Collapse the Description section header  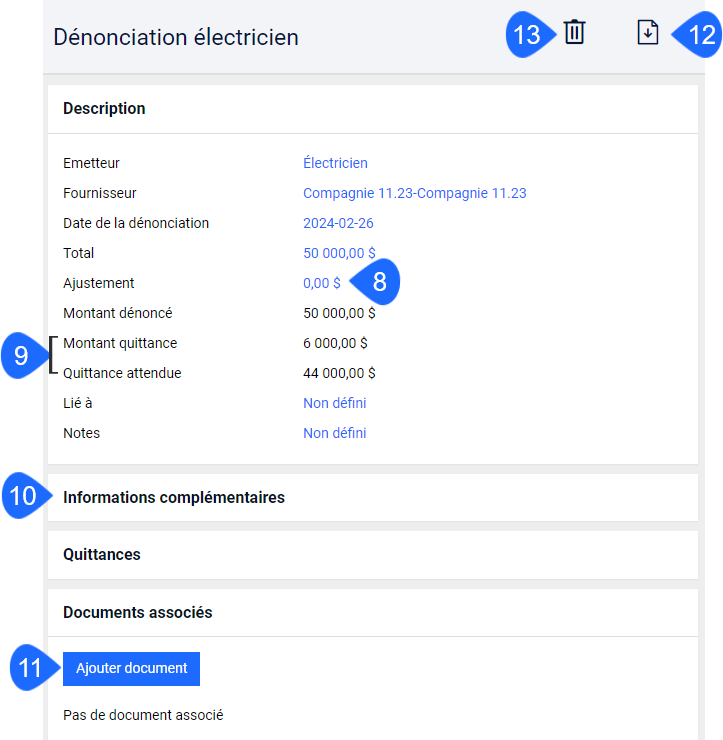(x=373, y=109)
